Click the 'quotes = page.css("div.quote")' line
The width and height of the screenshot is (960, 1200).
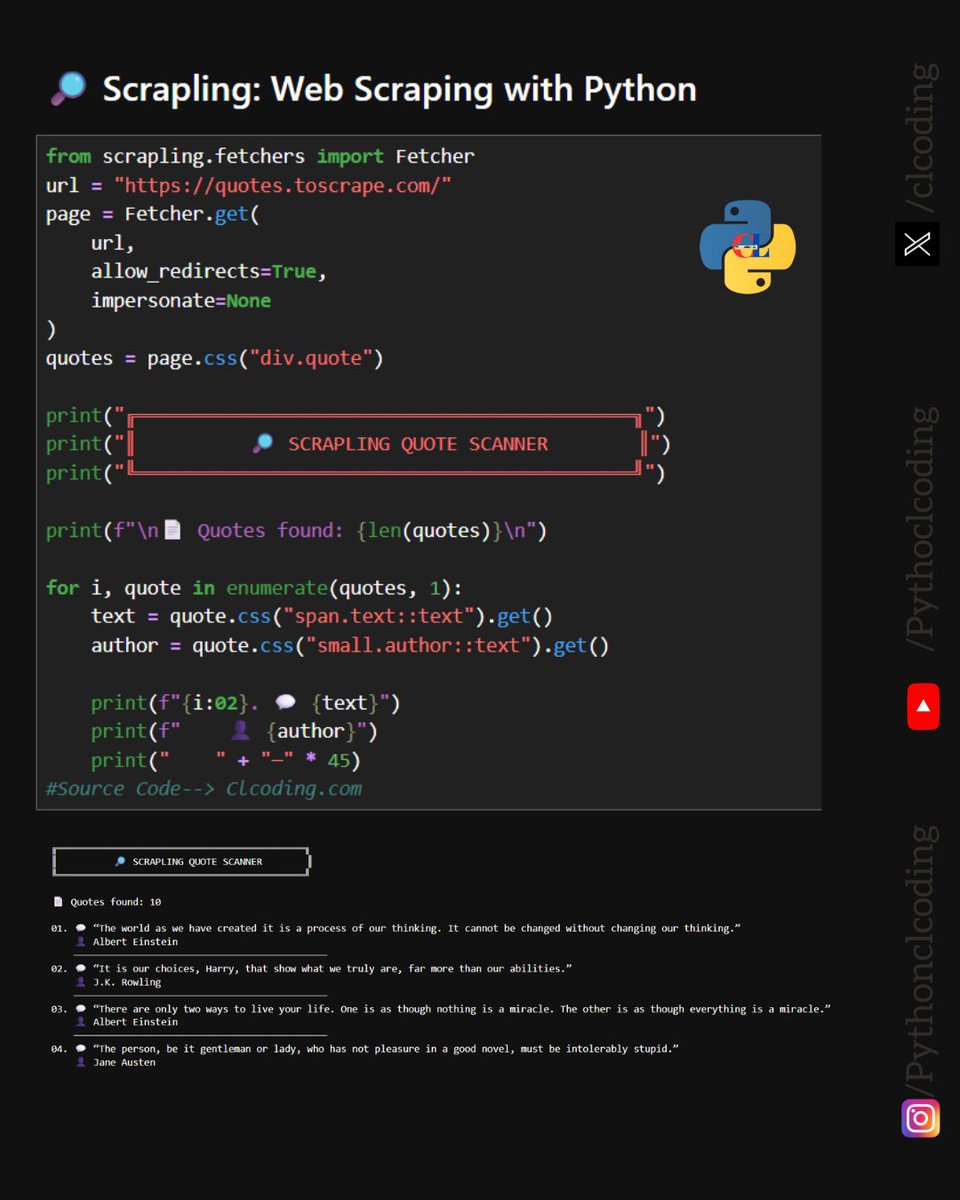click(x=215, y=358)
